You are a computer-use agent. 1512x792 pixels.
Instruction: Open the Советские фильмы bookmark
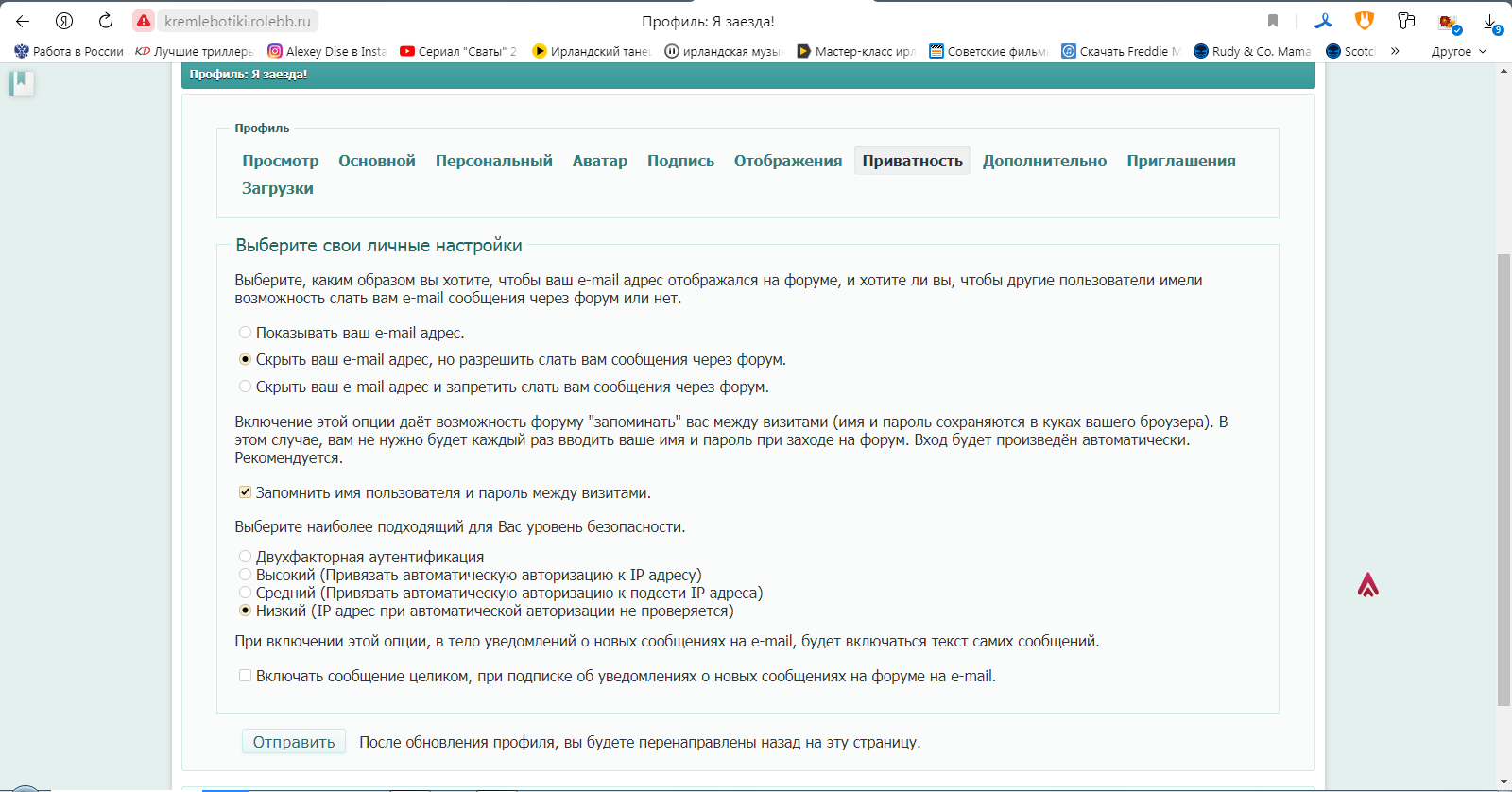coord(988,51)
